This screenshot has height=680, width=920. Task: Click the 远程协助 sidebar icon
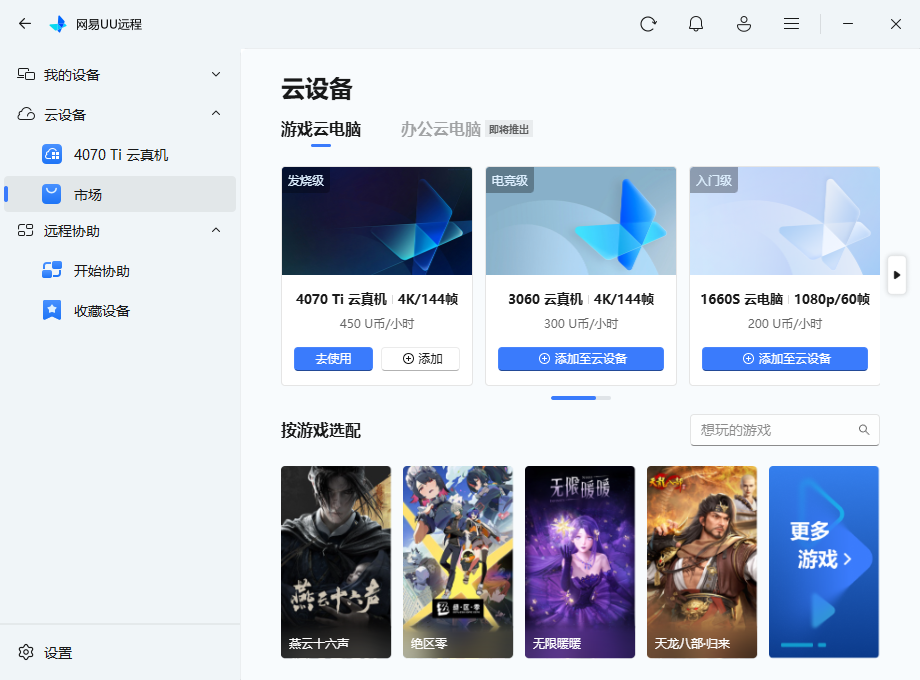26,230
